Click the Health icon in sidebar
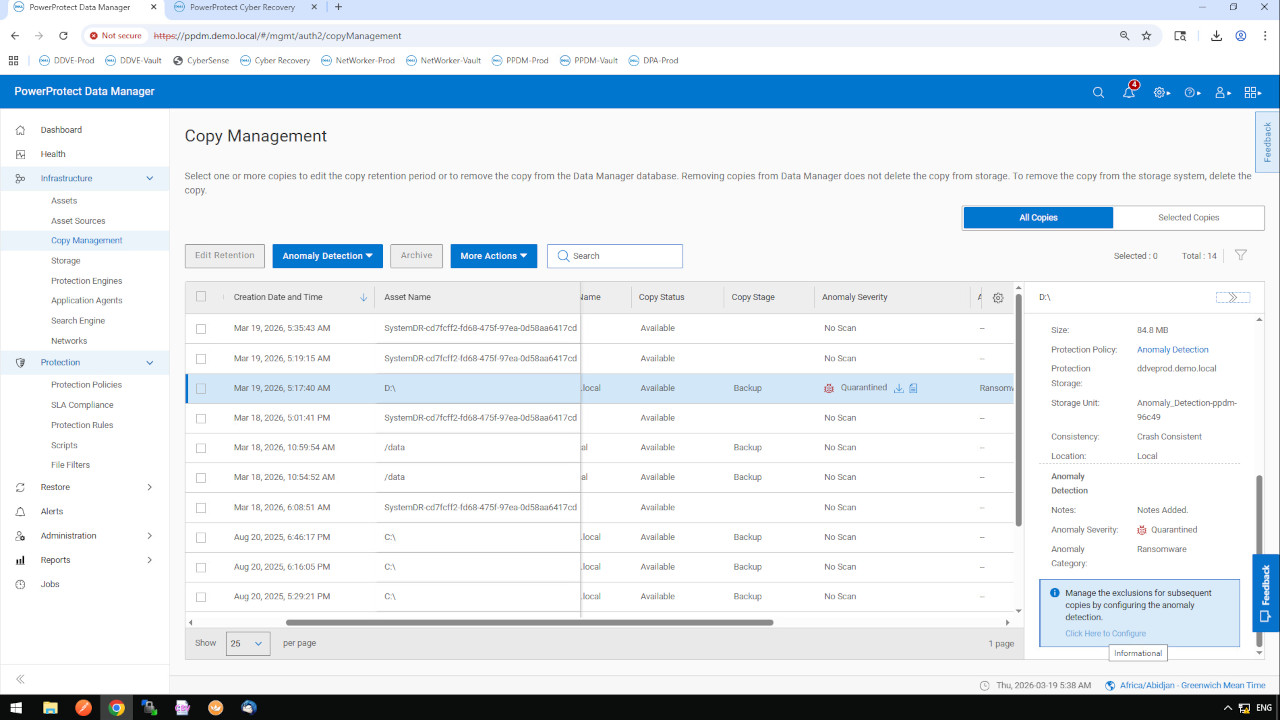This screenshot has width=1280, height=720. coord(21,154)
